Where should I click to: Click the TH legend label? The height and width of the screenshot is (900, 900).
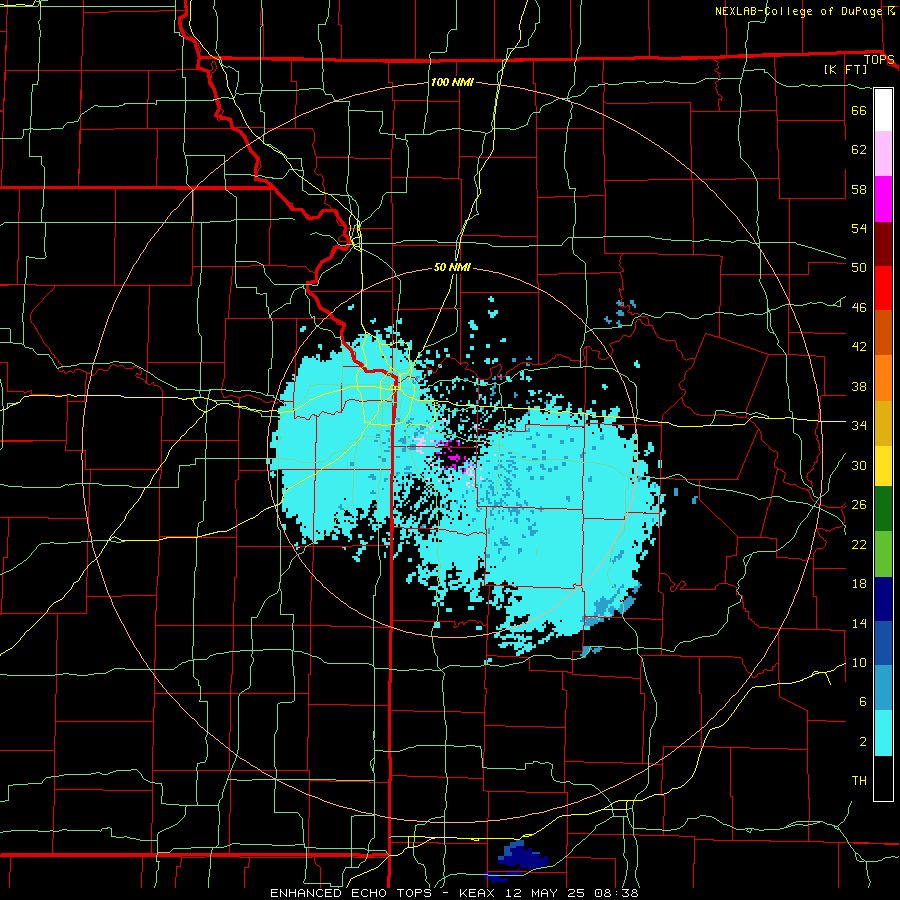[859, 781]
